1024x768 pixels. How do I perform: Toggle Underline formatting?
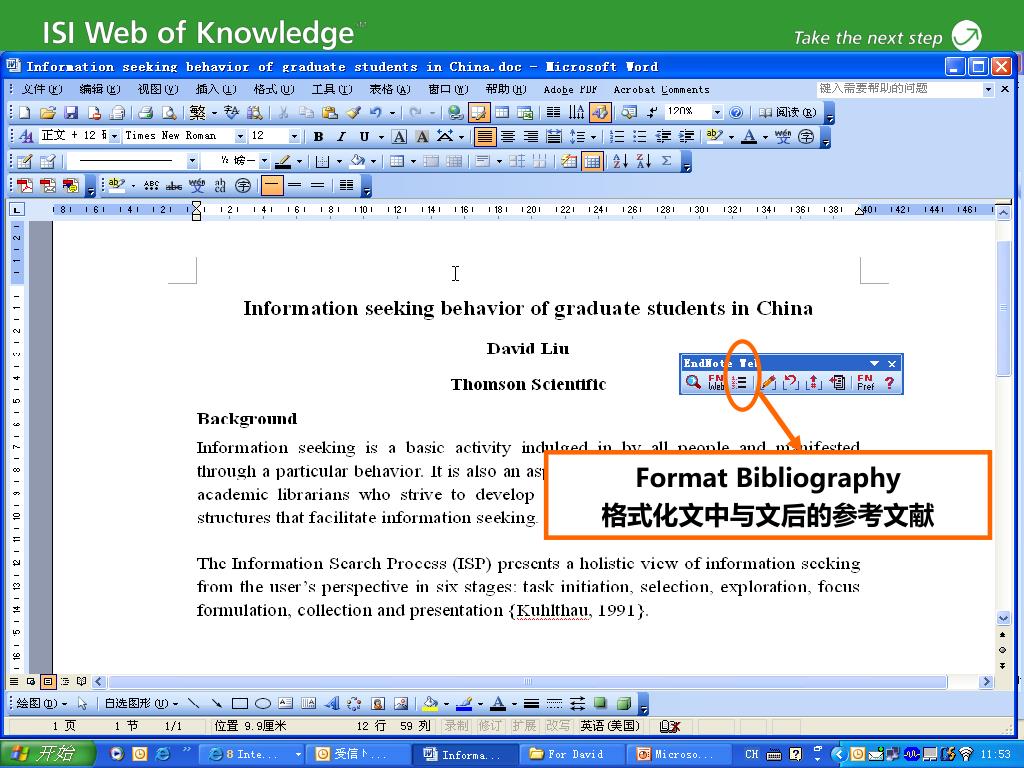click(364, 136)
